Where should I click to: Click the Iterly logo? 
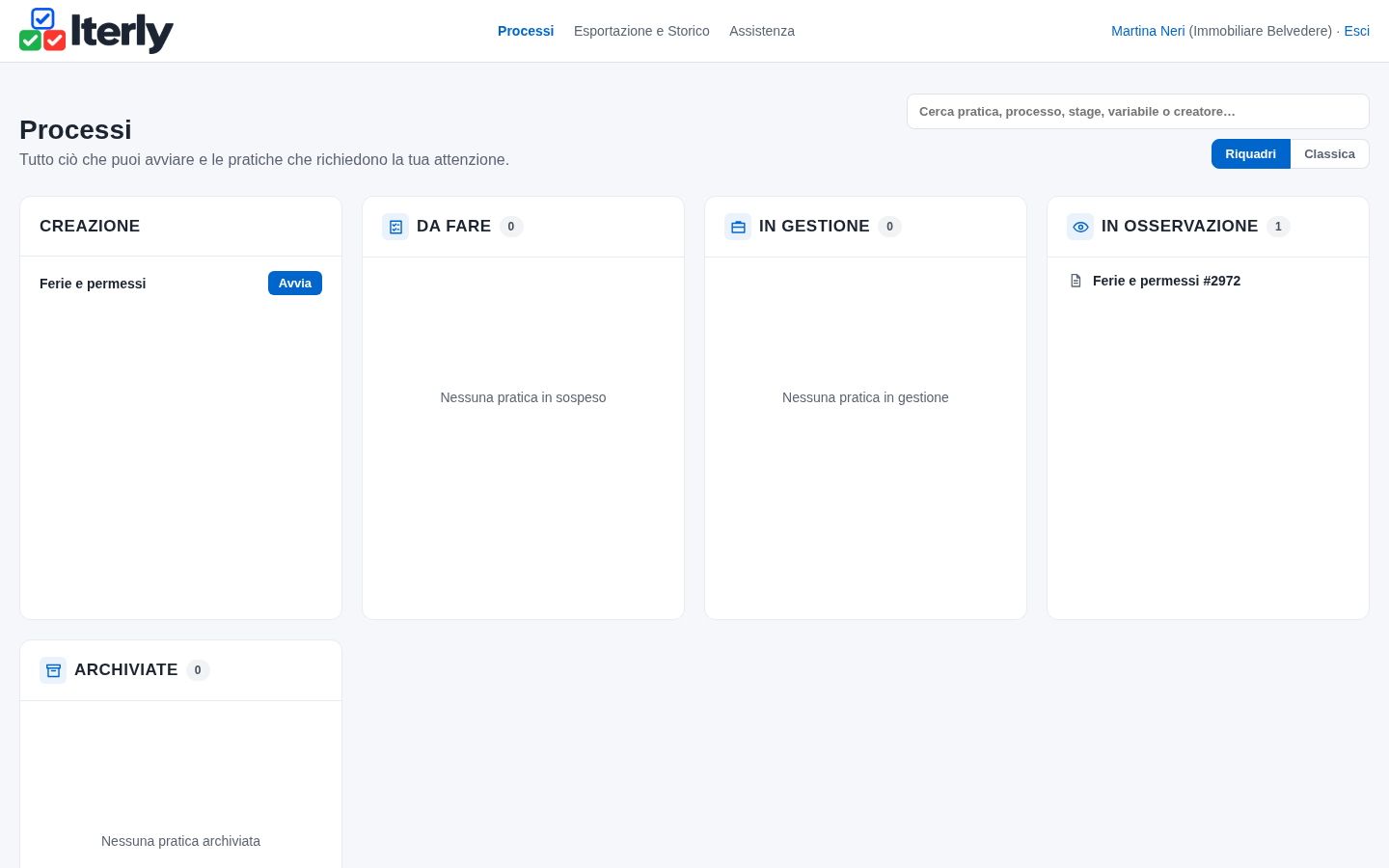[x=96, y=31]
